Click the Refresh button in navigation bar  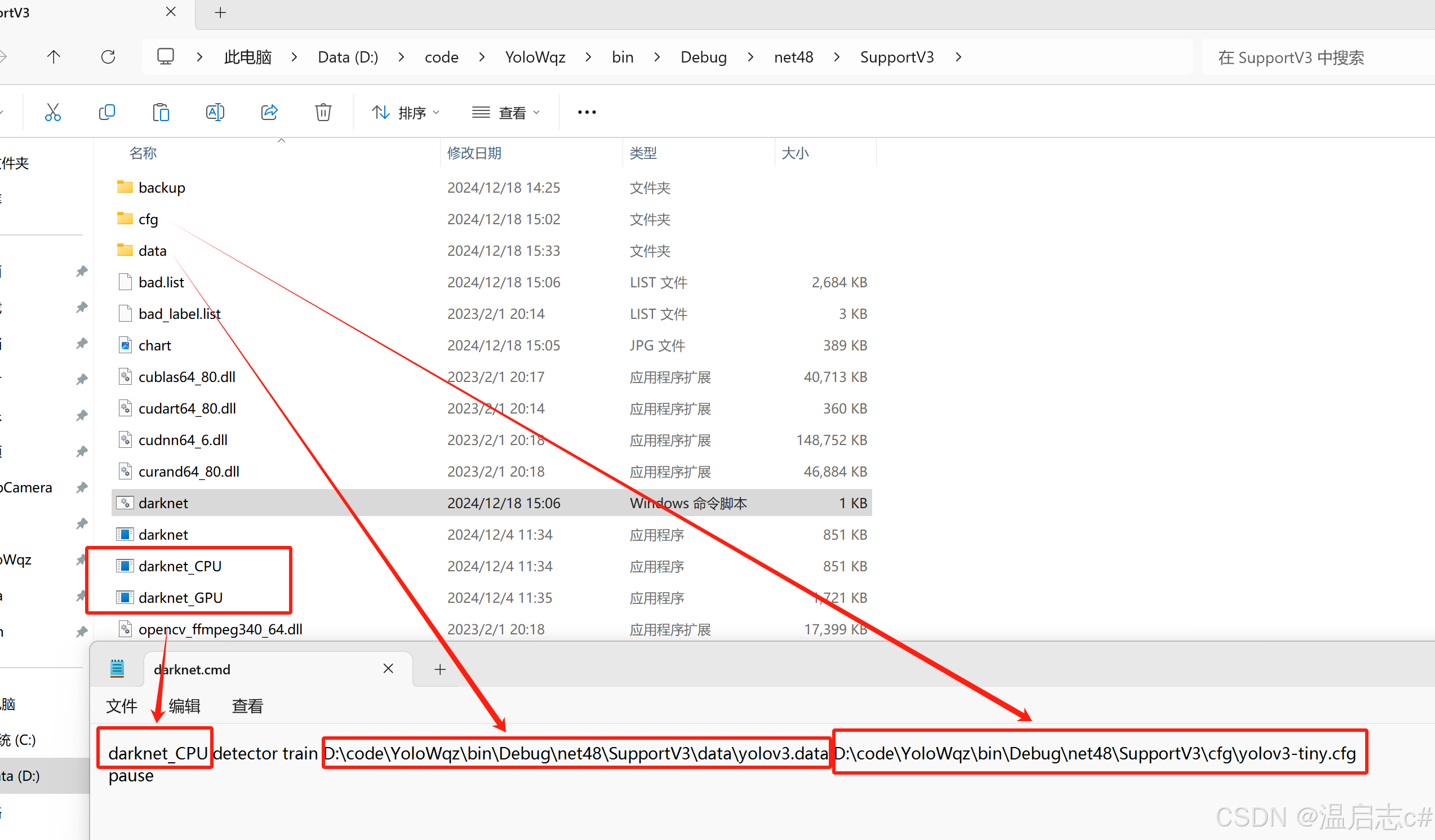(108, 57)
